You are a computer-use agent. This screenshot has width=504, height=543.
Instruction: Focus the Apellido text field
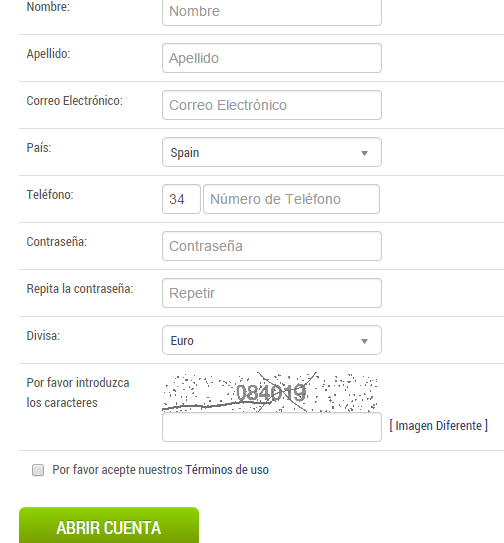[272, 58]
